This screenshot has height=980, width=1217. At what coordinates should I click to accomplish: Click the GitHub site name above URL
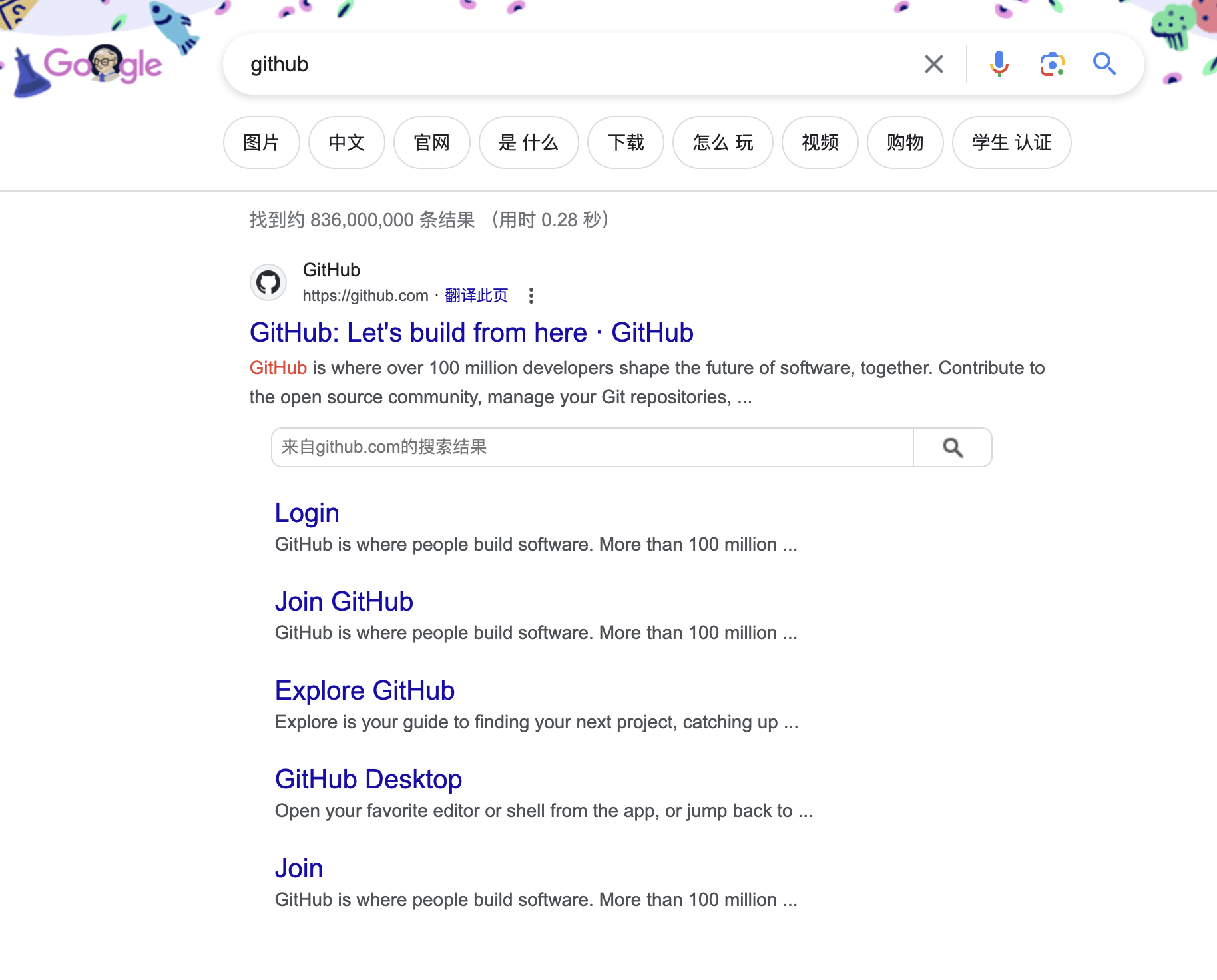(x=332, y=270)
